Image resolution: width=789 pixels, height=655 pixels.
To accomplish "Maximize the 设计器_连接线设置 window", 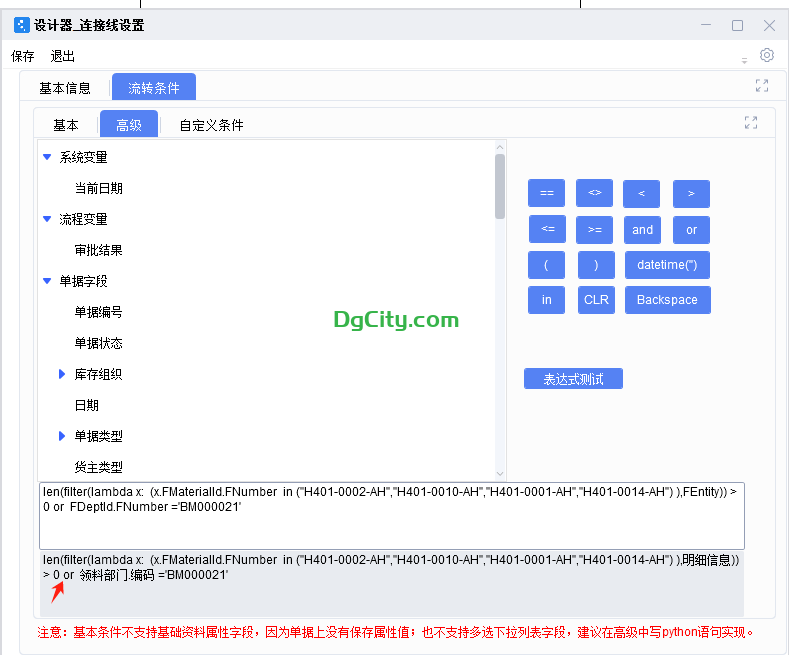I will 737,25.
